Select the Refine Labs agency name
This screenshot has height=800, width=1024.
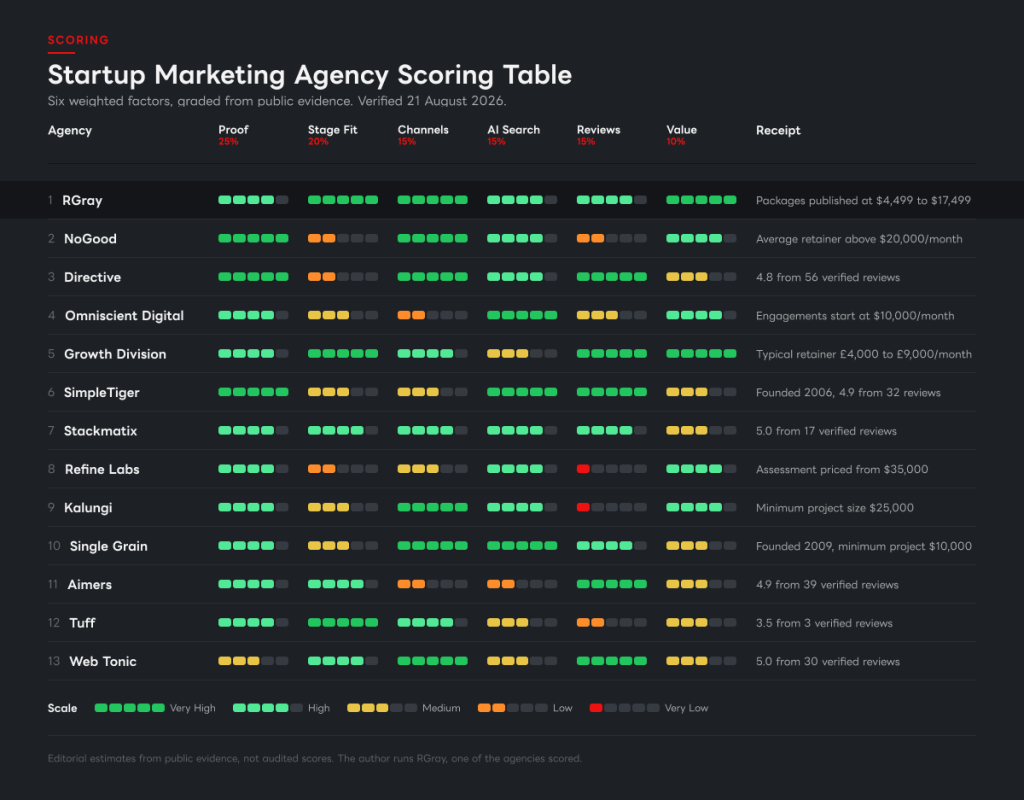click(x=102, y=469)
